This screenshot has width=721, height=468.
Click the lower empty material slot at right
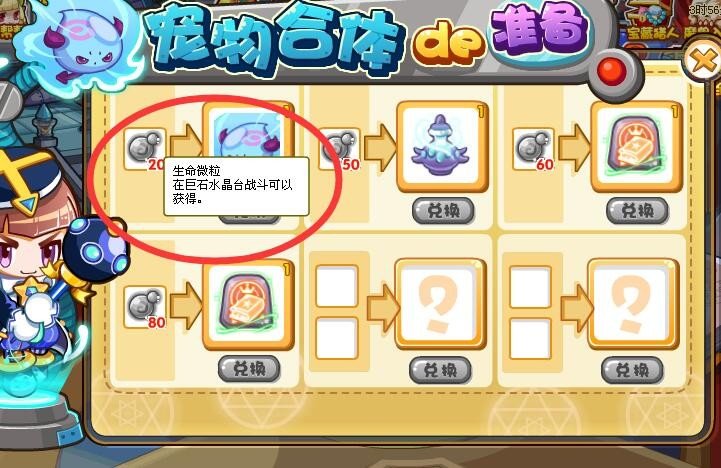click(x=530, y=338)
